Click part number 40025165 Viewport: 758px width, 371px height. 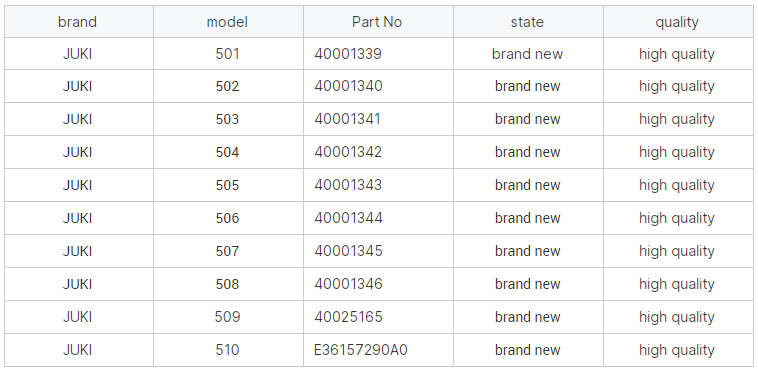coord(349,317)
